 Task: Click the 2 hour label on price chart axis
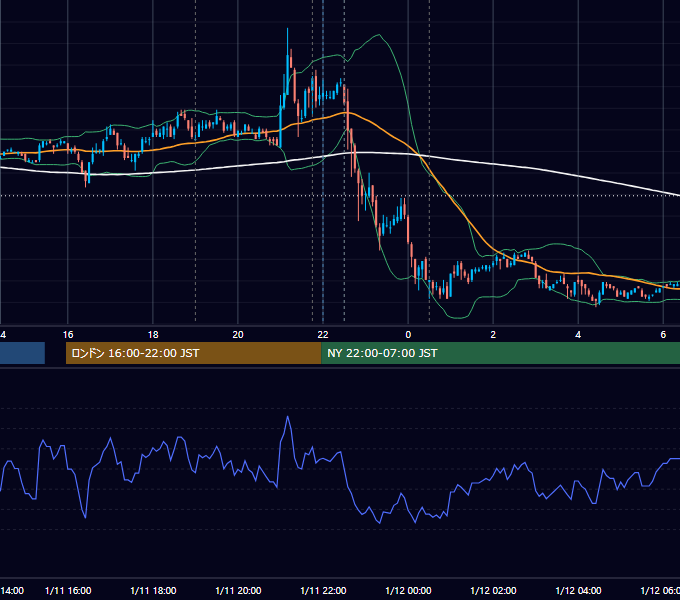click(493, 335)
